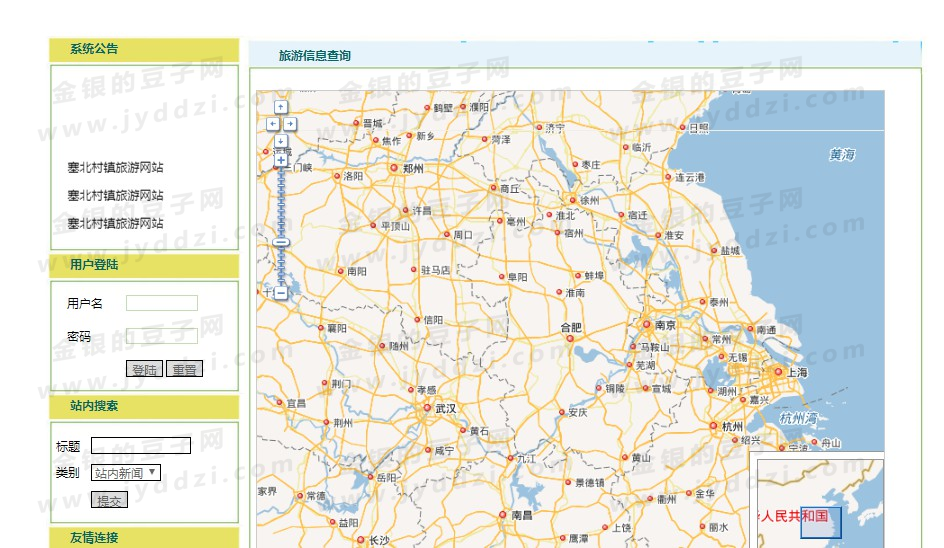Click the 九江 city marker
The image size is (944, 548).
(511, 458)
